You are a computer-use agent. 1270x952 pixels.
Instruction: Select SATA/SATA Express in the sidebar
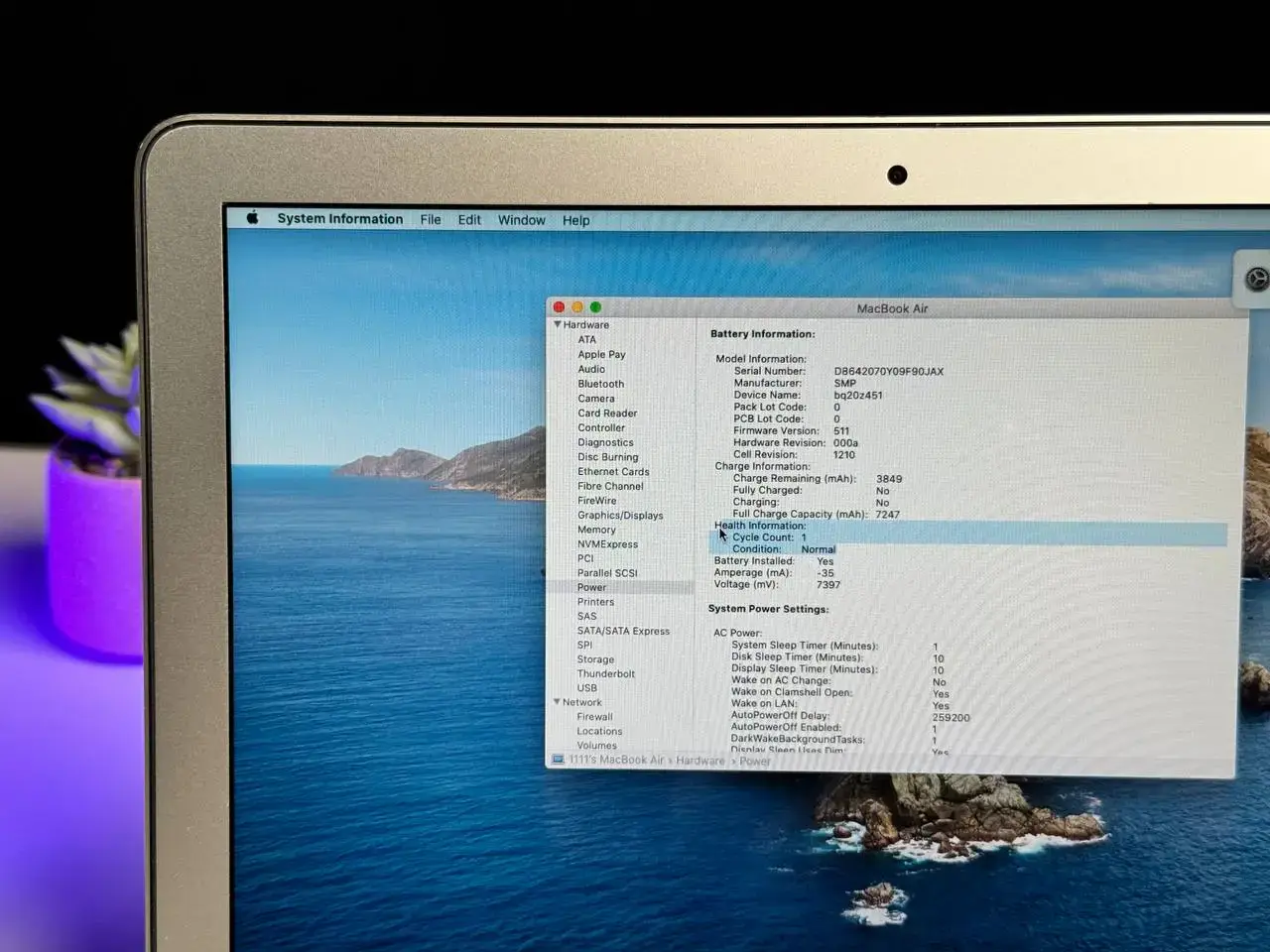(x=623, y=631)
